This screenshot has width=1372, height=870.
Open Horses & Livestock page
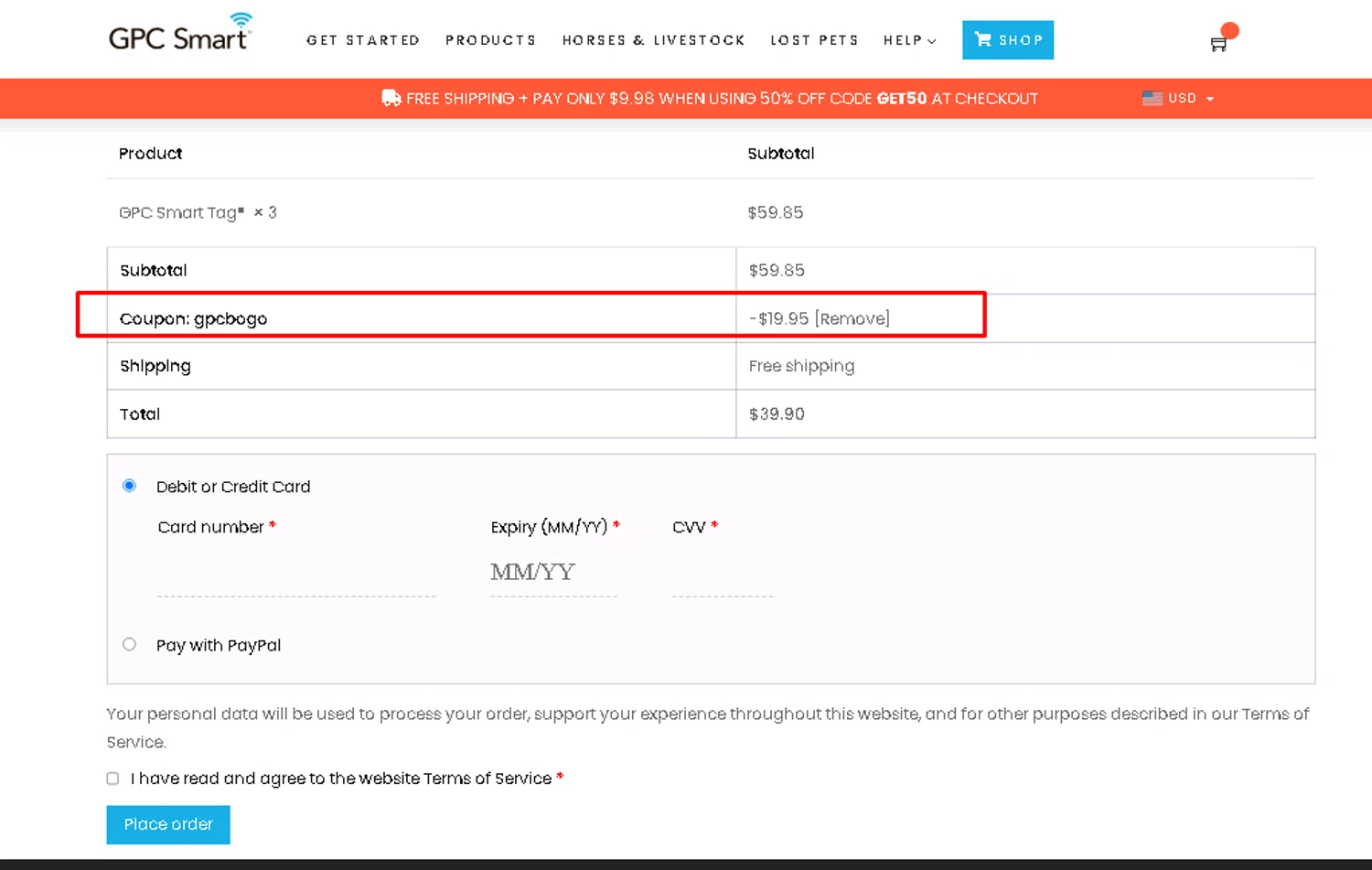click(653, 40)
